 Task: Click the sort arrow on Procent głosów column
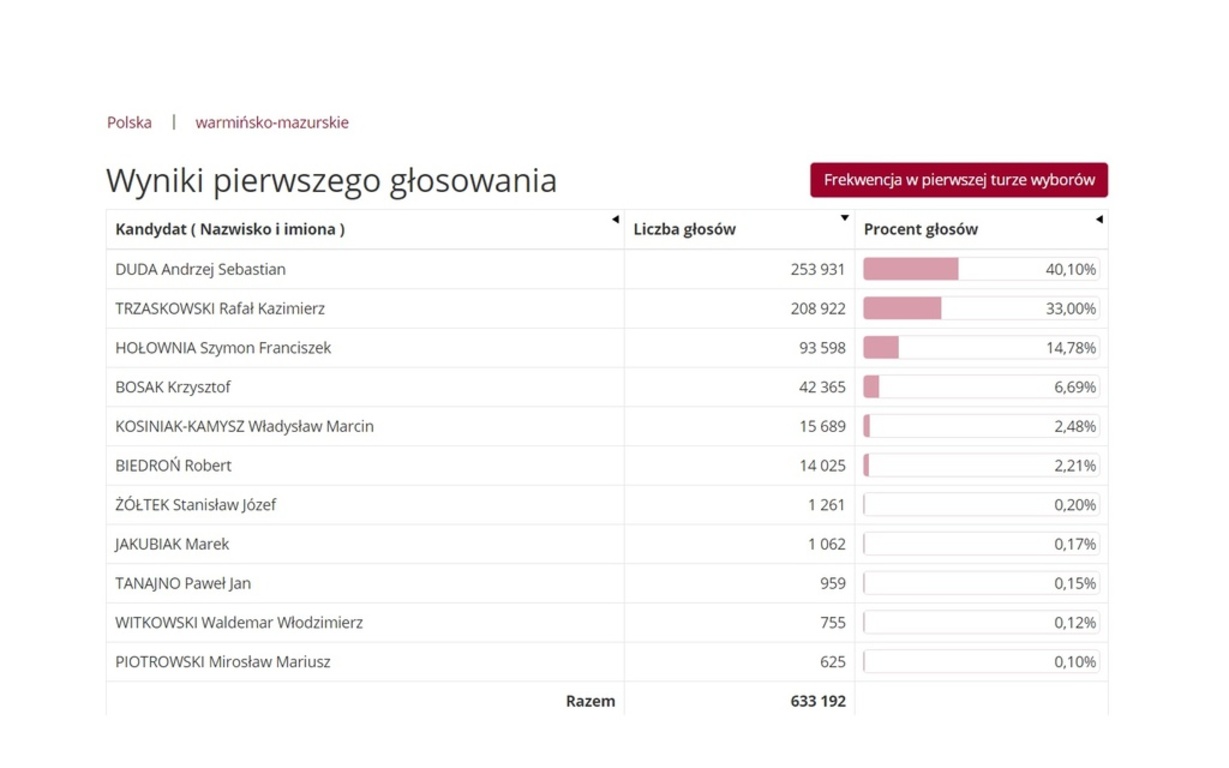(1100, 220)
